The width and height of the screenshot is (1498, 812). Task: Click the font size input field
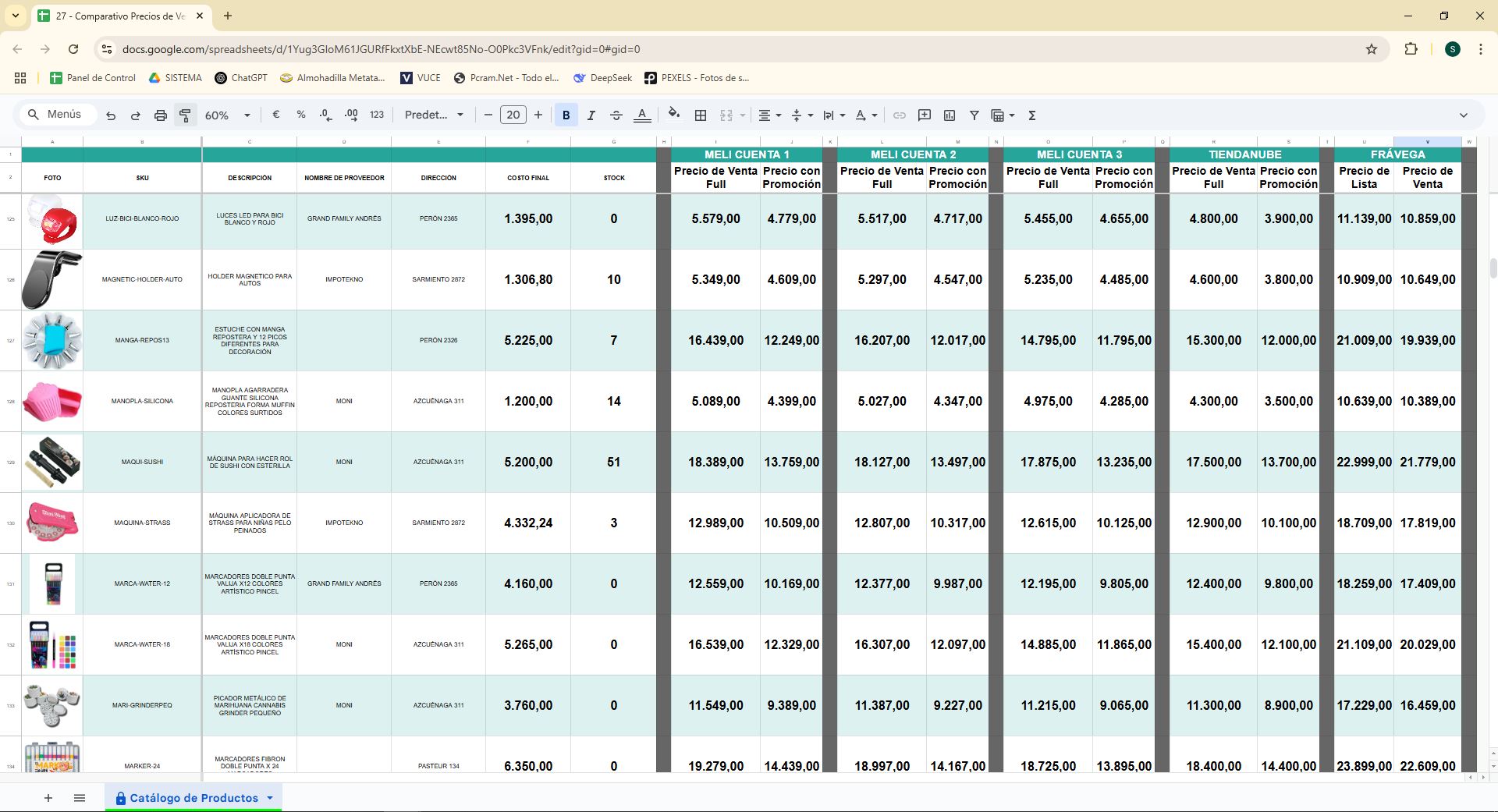[513, 115]
